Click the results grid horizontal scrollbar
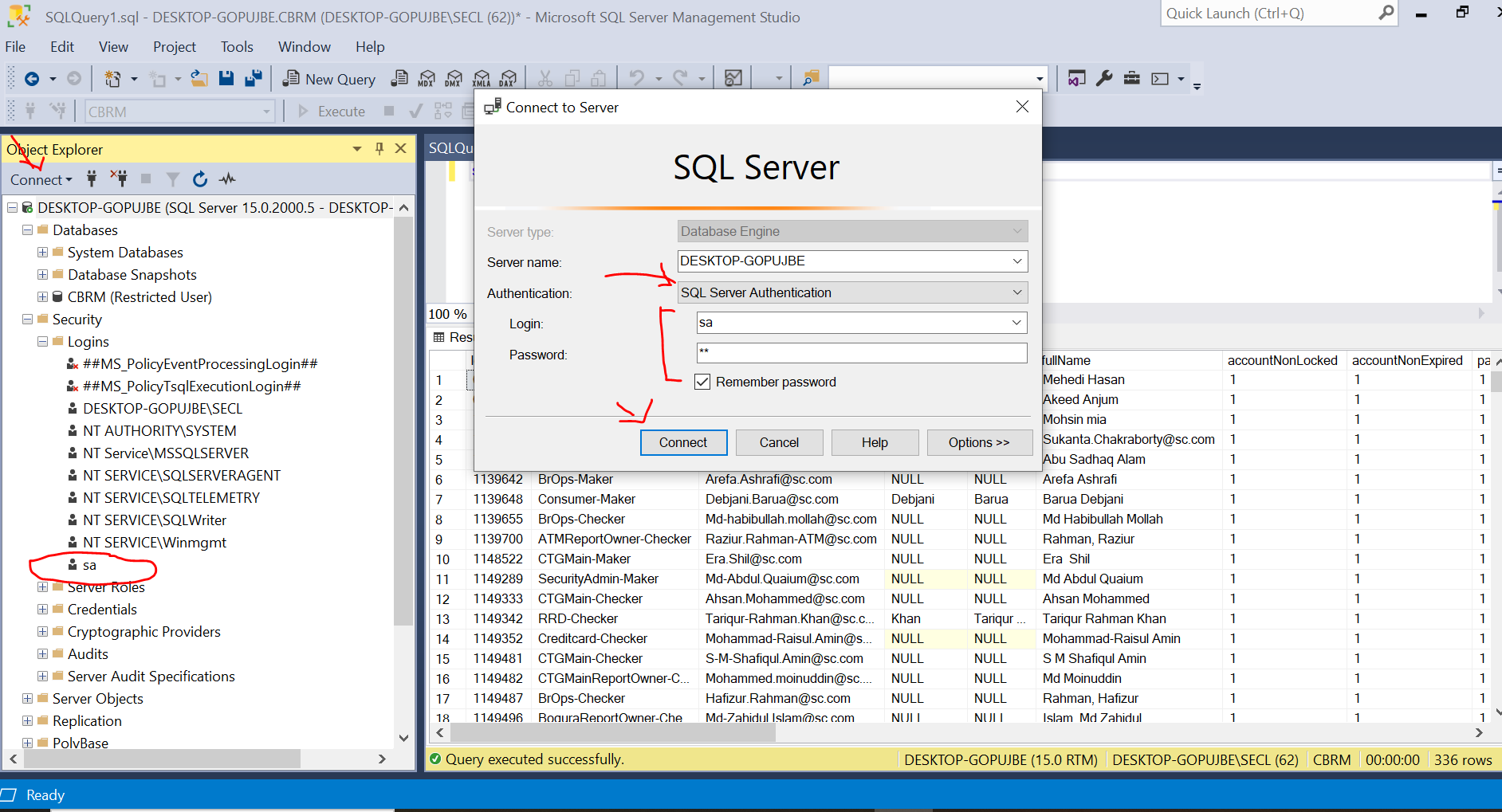Image resolution: width=1502 pixels, height=812 pixels. [614, 732]
